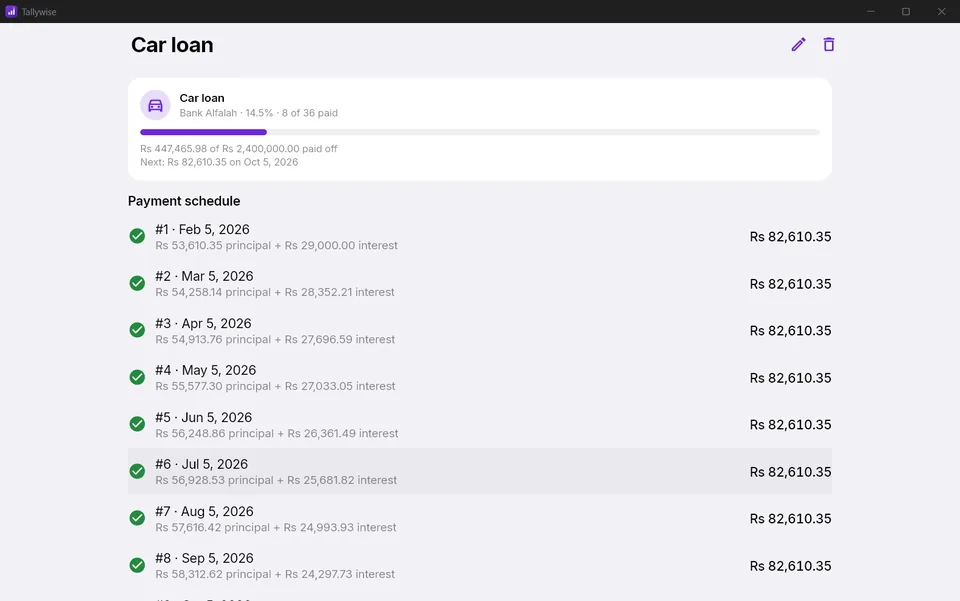Image resolution: width=960 pixels, height=601 pixels.
Task: Click the trash delete icon for Car loan
Action: tap(828, 45)
